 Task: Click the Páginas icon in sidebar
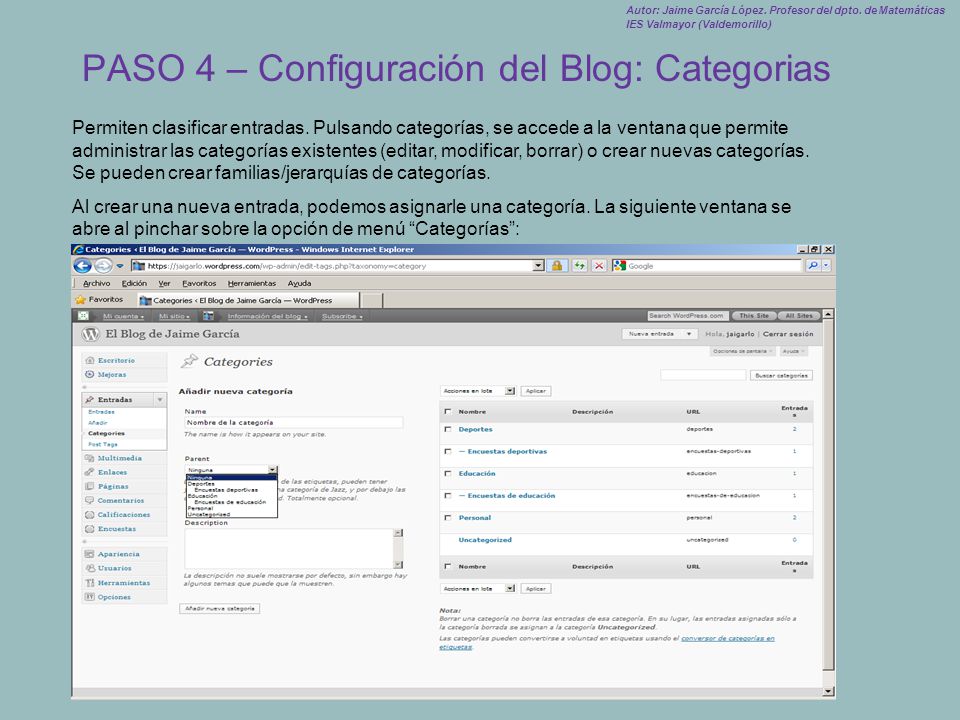[x=90, y=486]
